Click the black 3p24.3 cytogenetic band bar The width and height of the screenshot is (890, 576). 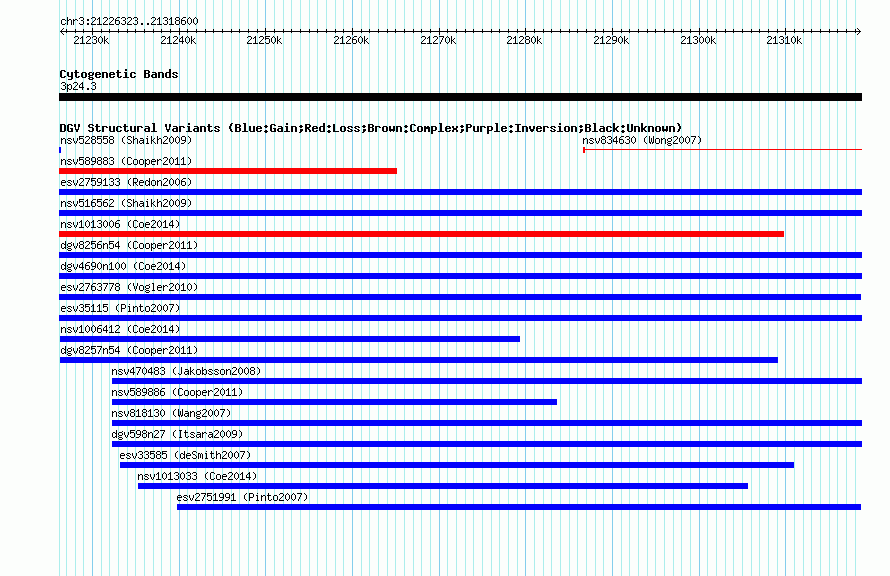click(460, 97)
